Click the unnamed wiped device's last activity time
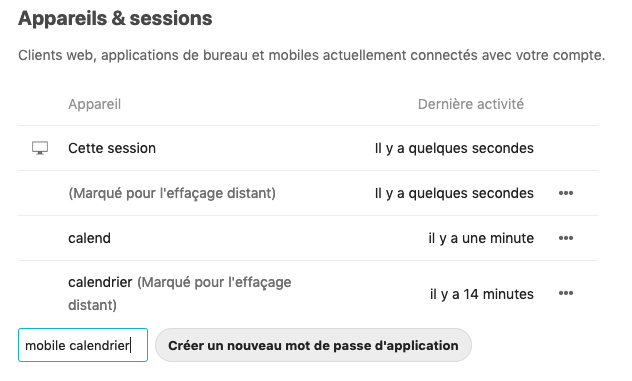Viewport: 632px width, 381px height. [454, 193]
